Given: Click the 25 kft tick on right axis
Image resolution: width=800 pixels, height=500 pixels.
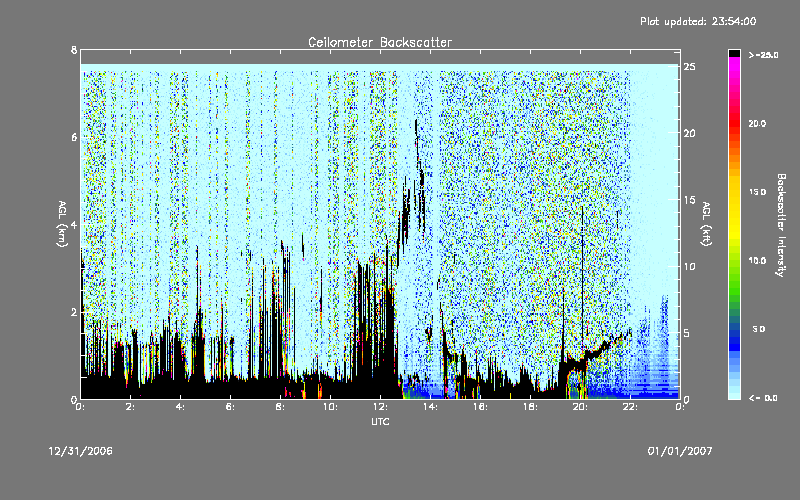Looking at the screenshot, I should coord(690,67).
